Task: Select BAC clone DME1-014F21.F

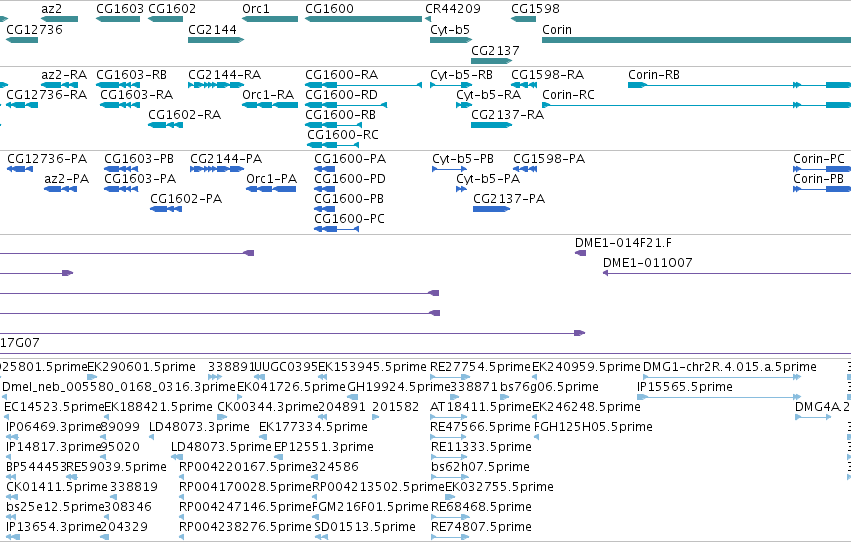Action: click(x=580, y=253)
